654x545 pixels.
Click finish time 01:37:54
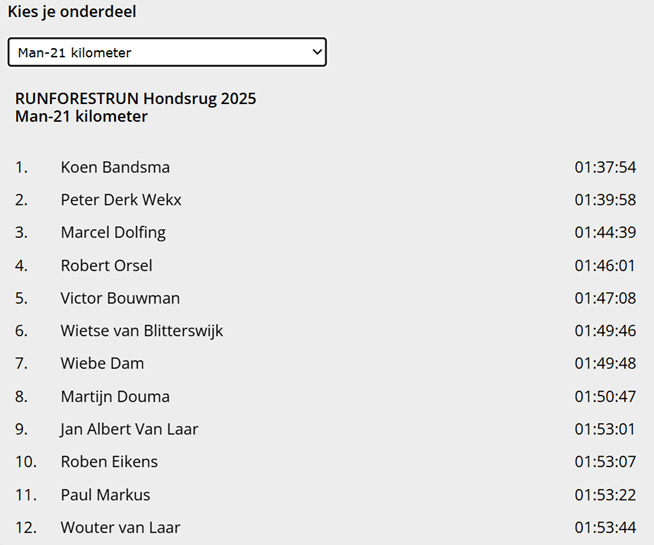tap(605, 167)
